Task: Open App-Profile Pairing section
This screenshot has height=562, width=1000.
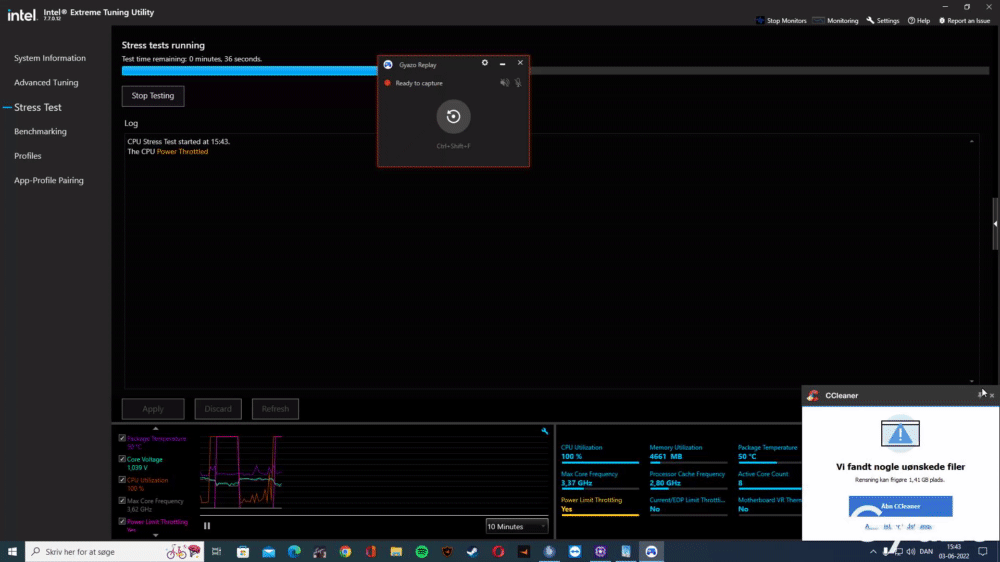Action: pos(48,181)
